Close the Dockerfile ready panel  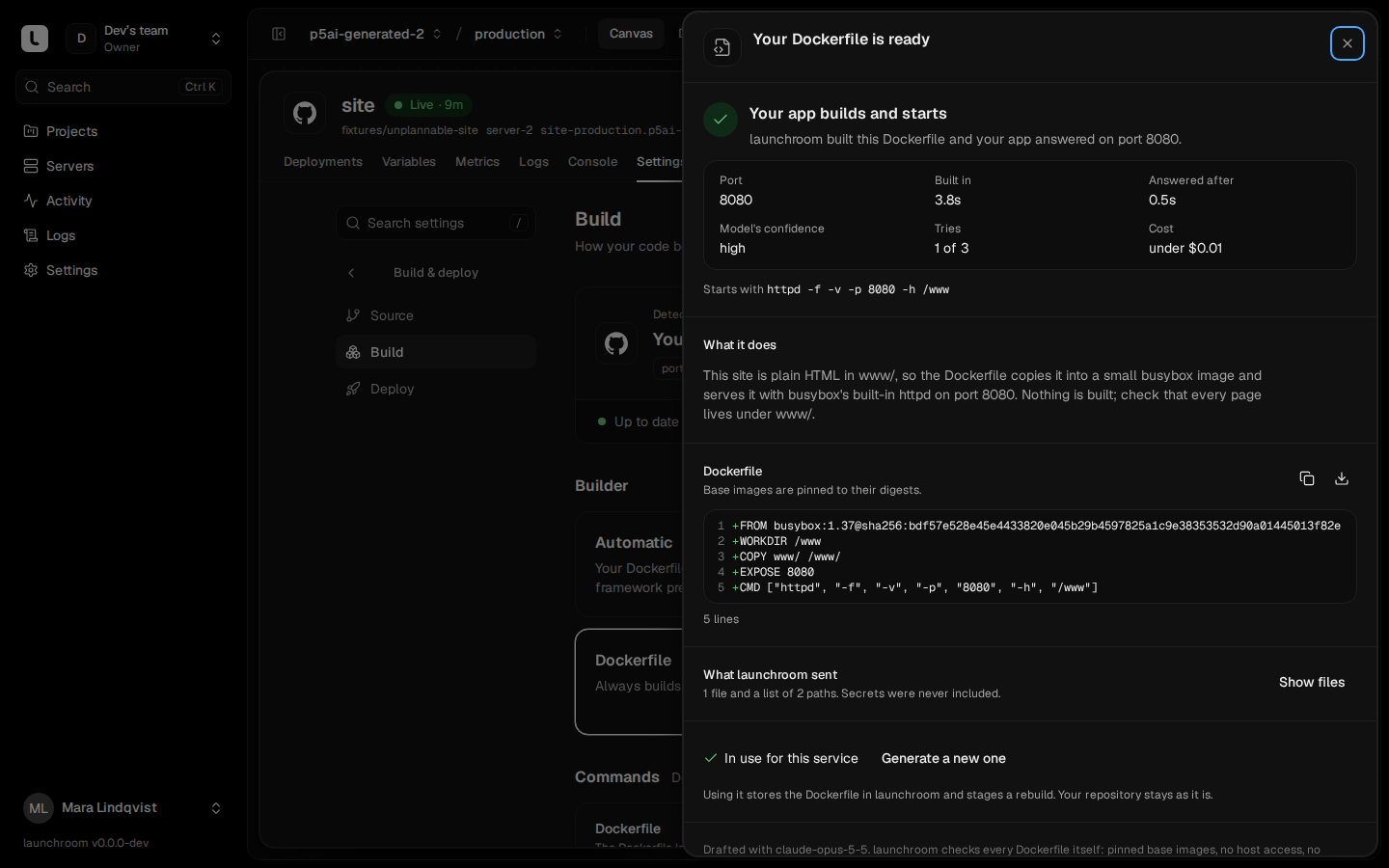point(1348,43)
